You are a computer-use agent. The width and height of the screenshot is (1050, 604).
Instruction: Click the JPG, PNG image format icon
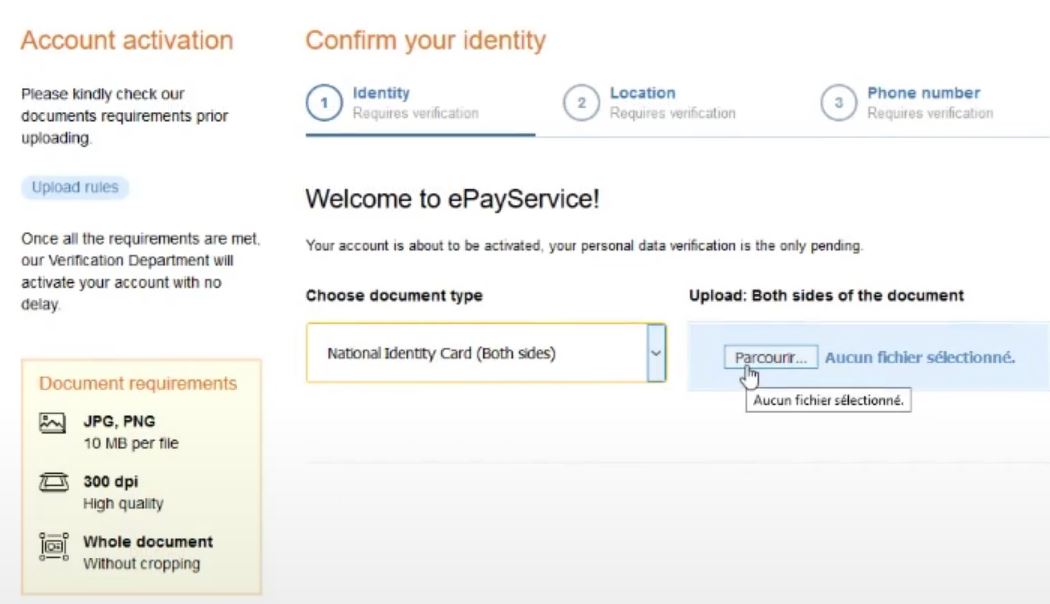pos(52,423)
